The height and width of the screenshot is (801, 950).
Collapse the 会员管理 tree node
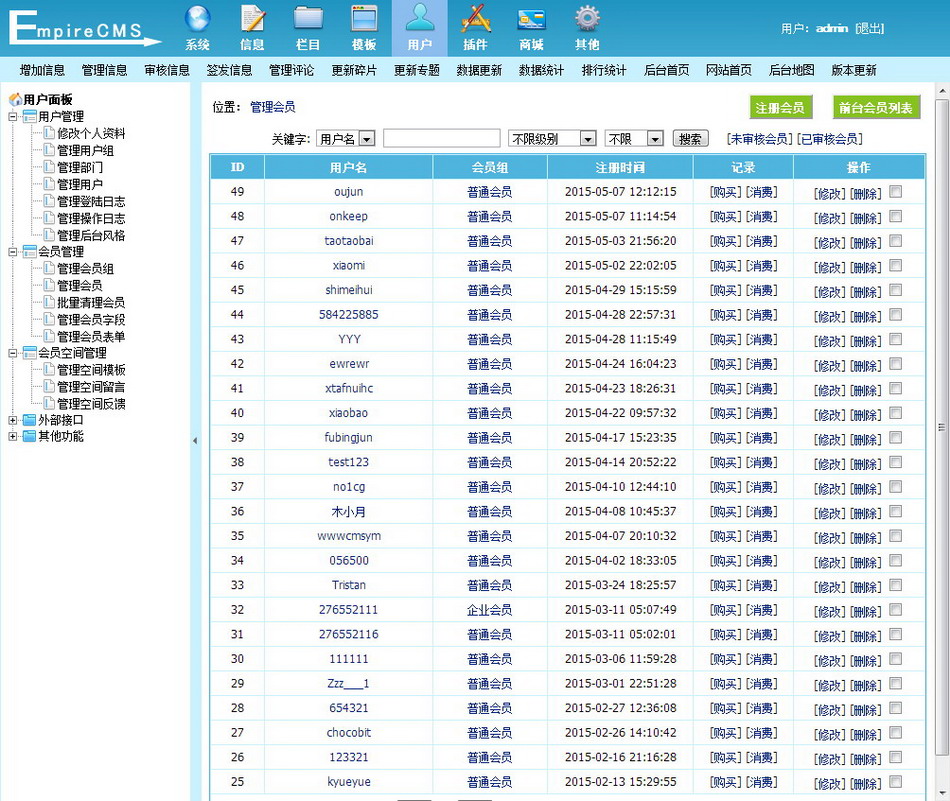[x=13, y=251]
